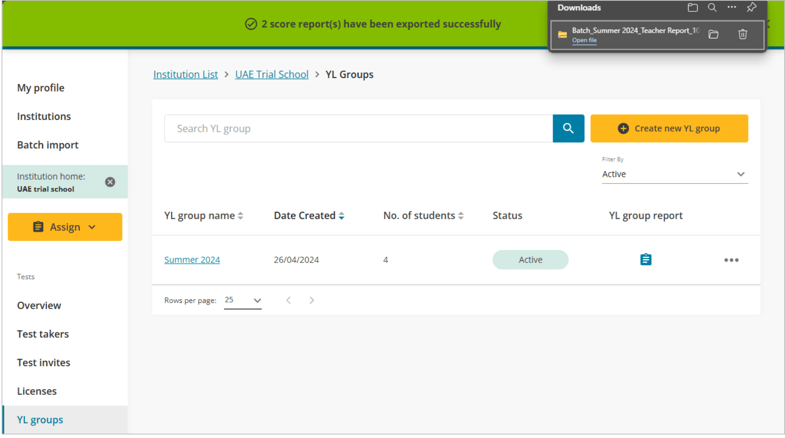
Task: Open the Downloads folder icon in popup header
Action: click(692, 8)
